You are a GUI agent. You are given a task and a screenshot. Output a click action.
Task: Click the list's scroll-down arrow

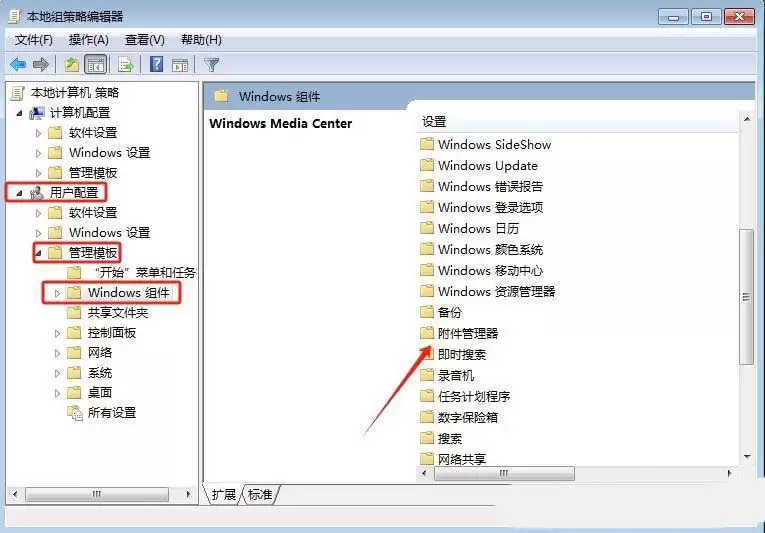tap(747, 456)
